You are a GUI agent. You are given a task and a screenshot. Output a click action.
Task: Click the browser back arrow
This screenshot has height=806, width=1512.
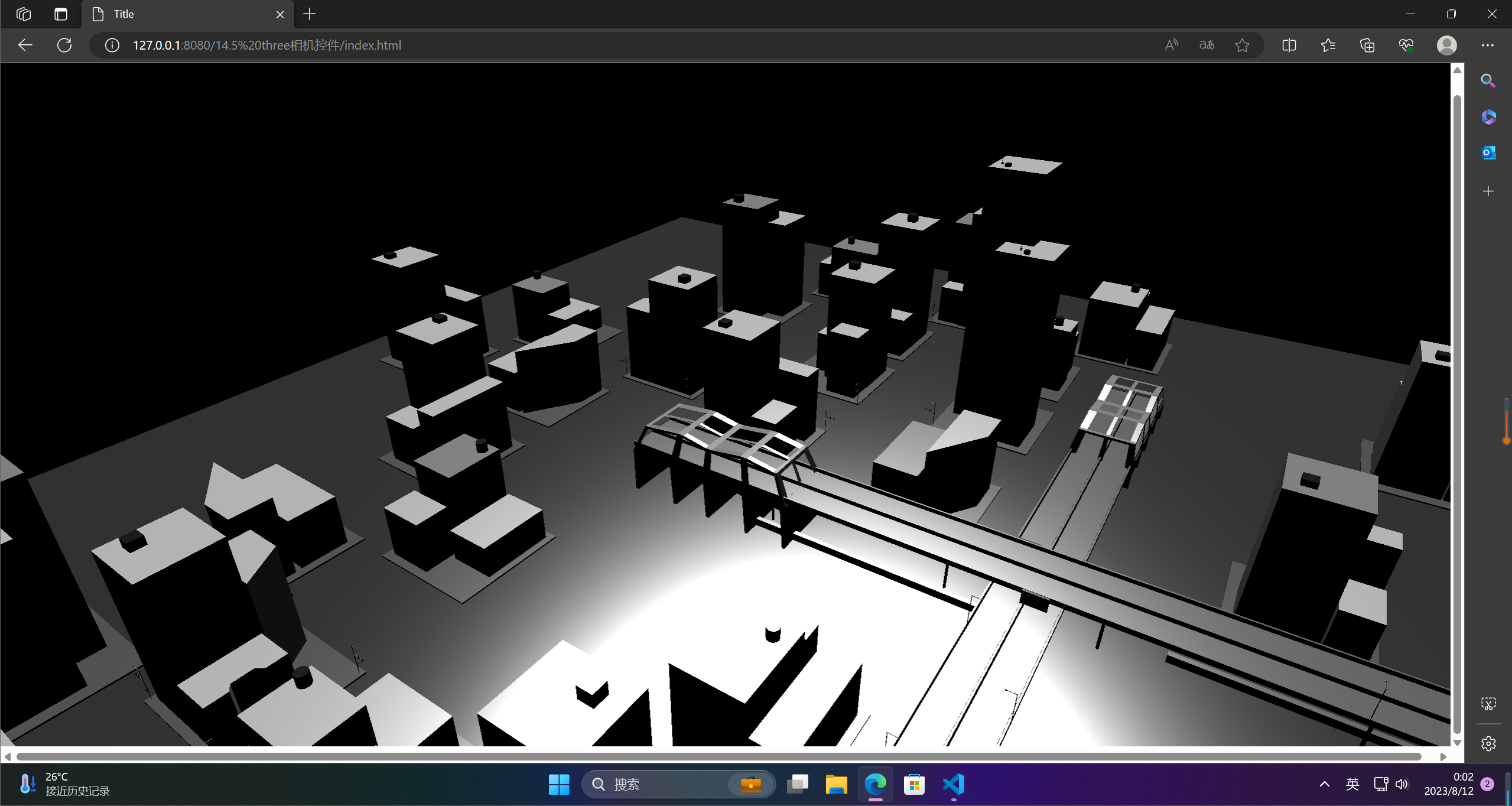click(25, 45)
